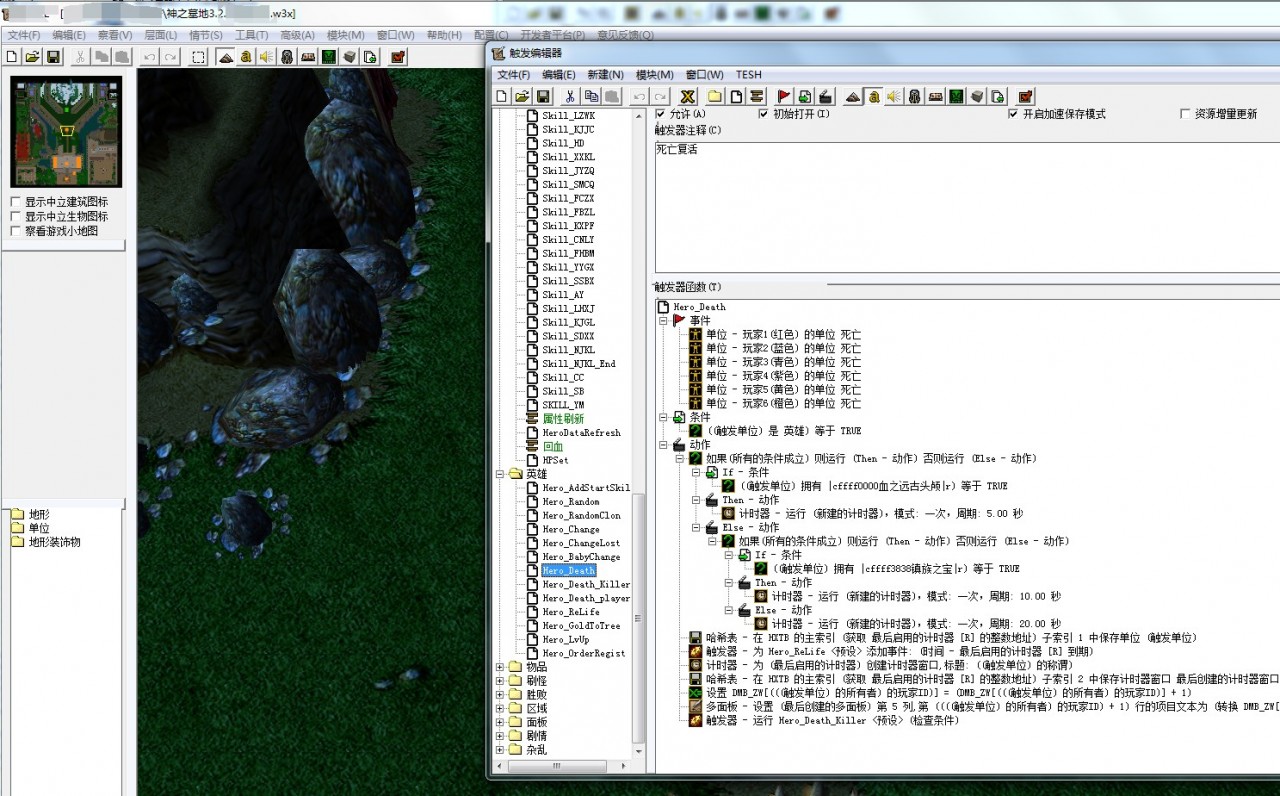Test map from main editor toolbar
1280x796 pixels.
(399, 57)
